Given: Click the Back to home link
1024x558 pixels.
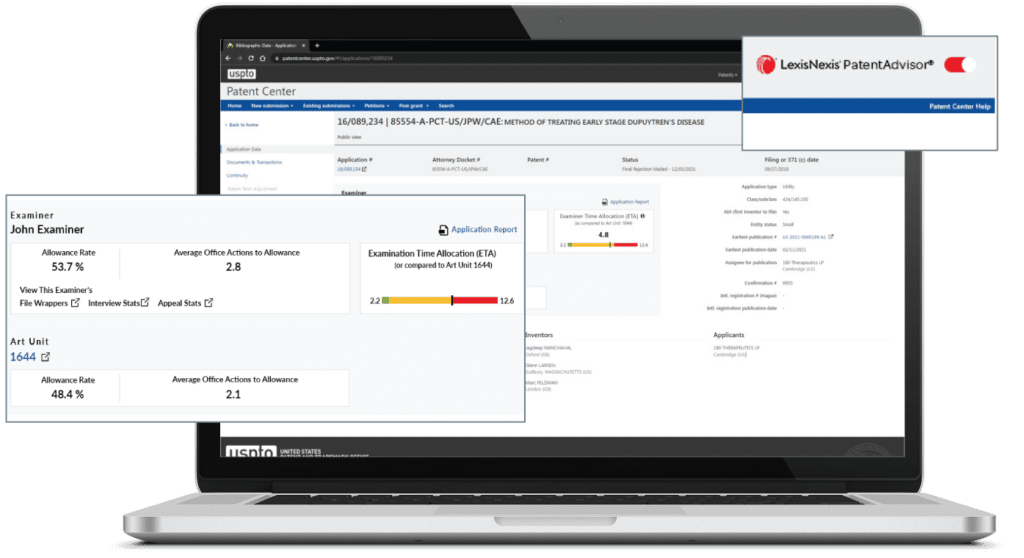Looking at the screenshot, I should [242, 125].
